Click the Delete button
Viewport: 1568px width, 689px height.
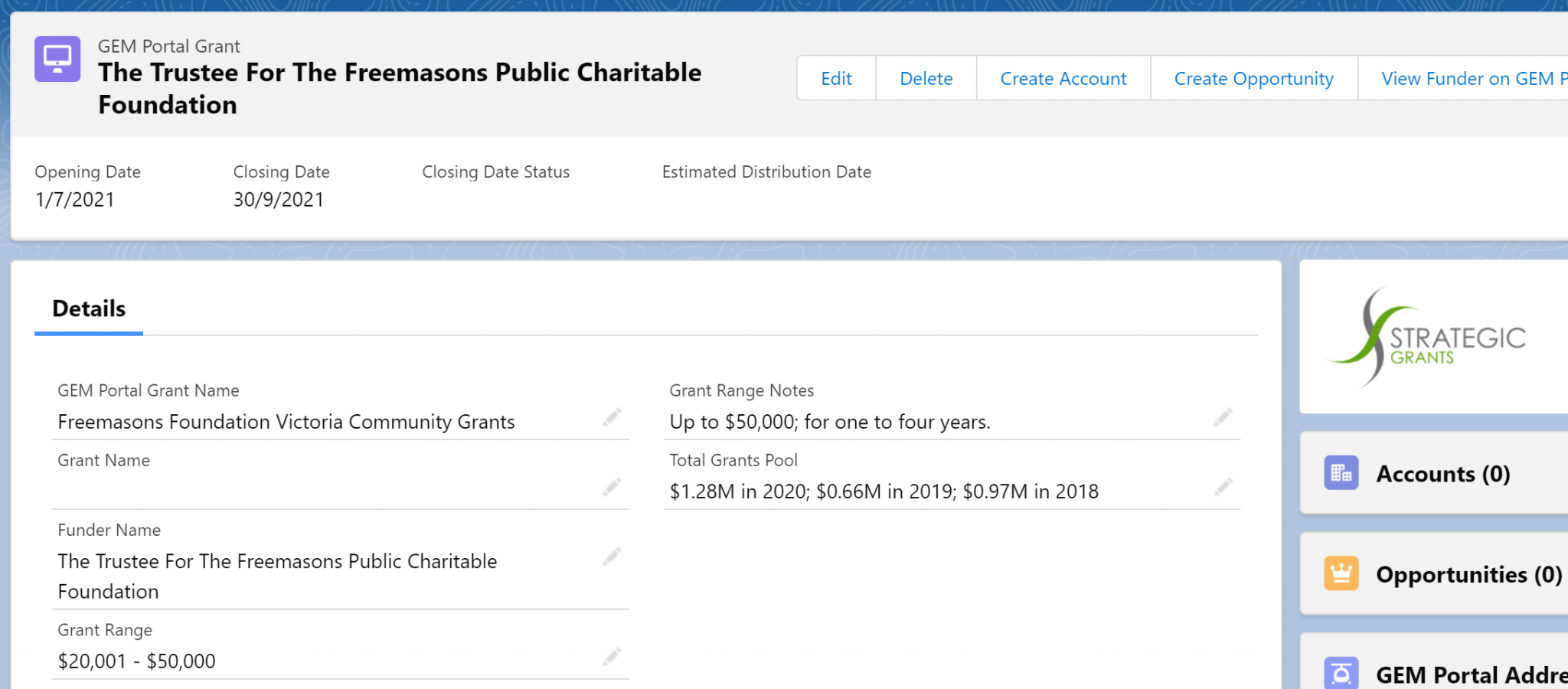926,78
